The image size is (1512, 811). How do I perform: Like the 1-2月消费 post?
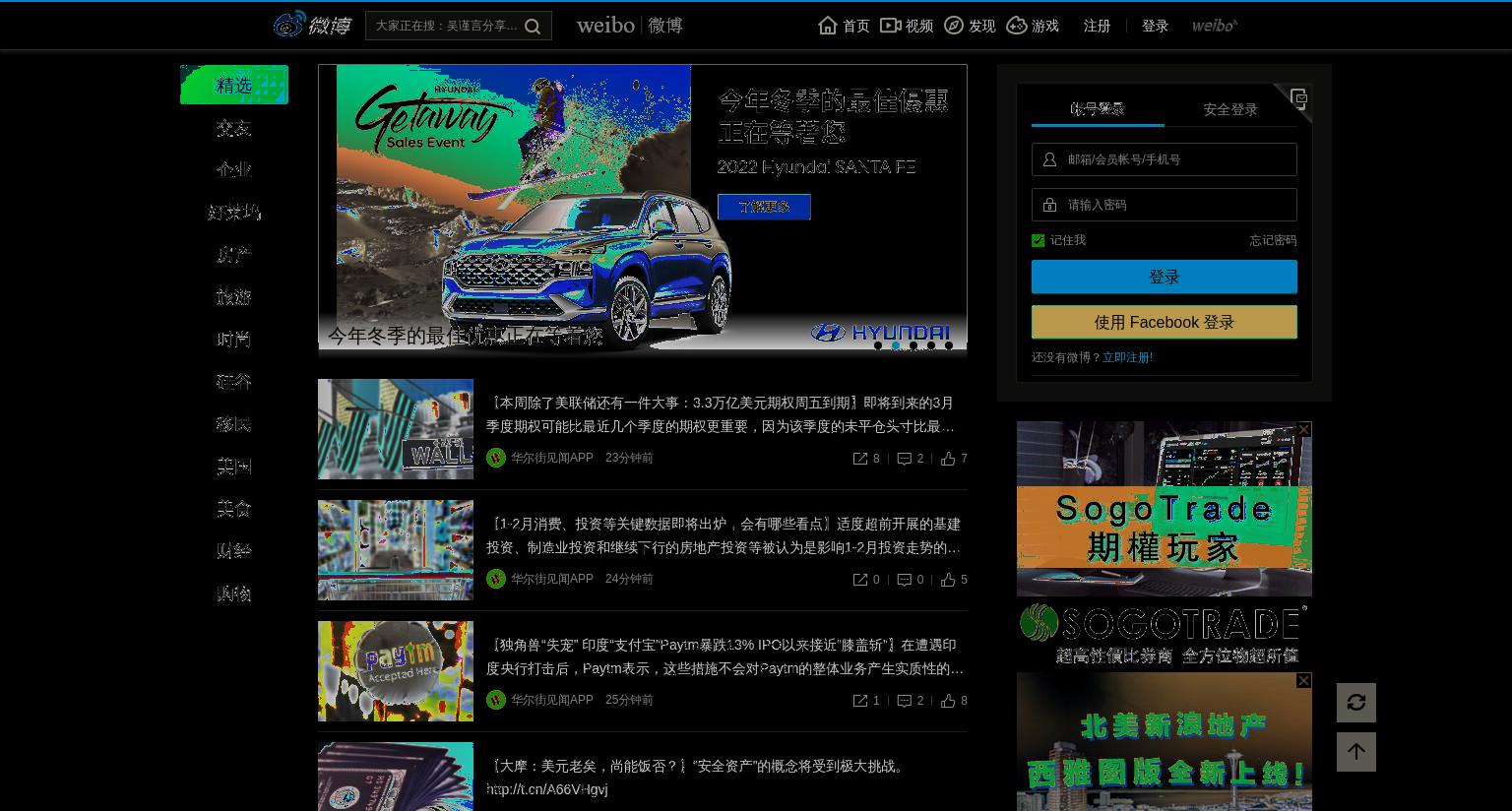(948, 580)
